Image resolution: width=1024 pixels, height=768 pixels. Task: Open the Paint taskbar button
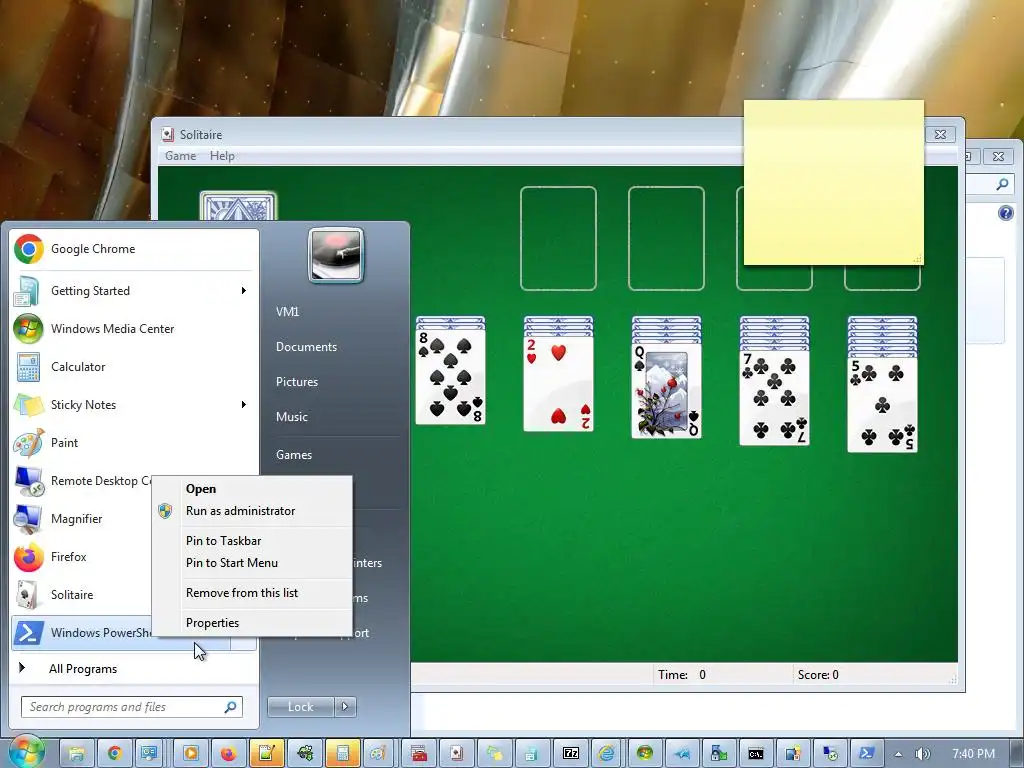pos(379,753)
